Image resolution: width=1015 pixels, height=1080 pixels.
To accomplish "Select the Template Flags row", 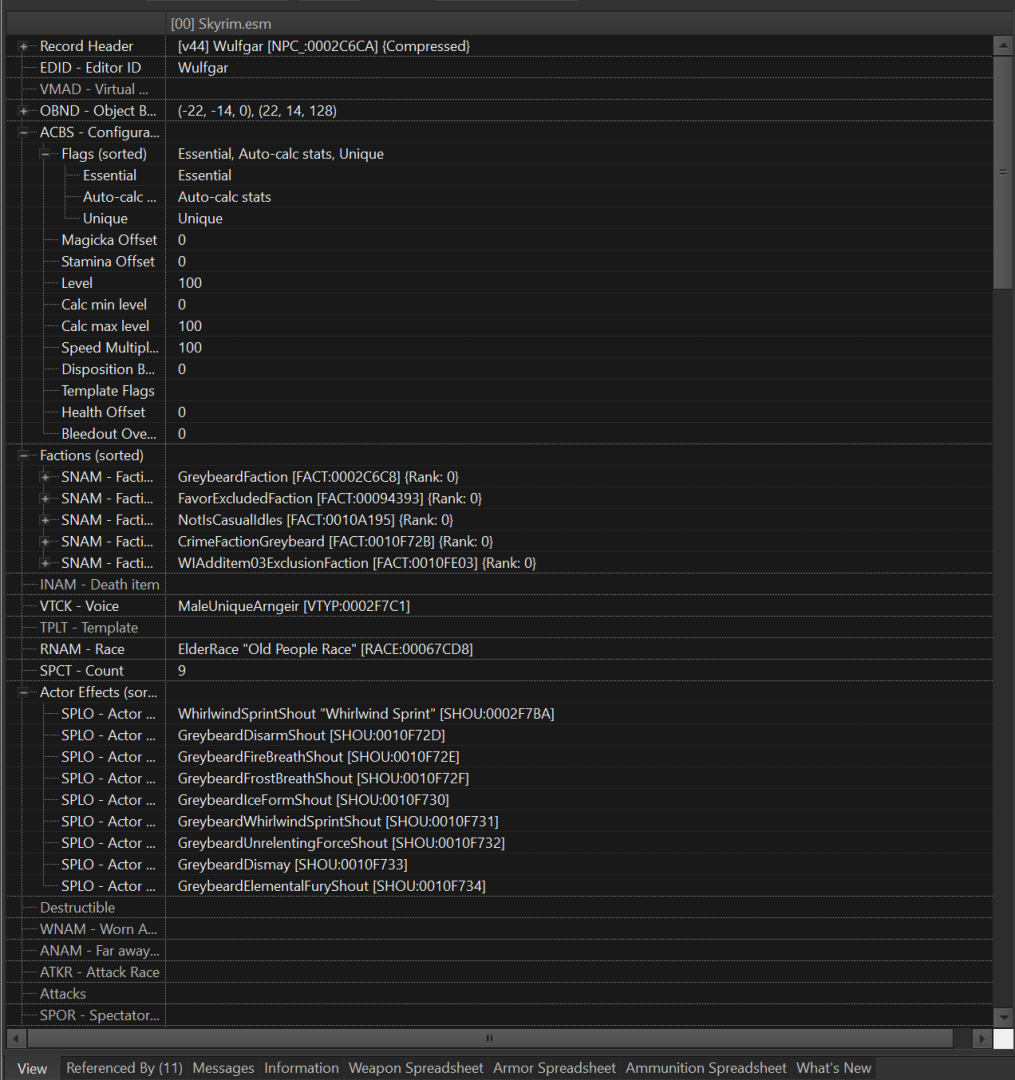I will pyautogui.click(x=499, y=391).
